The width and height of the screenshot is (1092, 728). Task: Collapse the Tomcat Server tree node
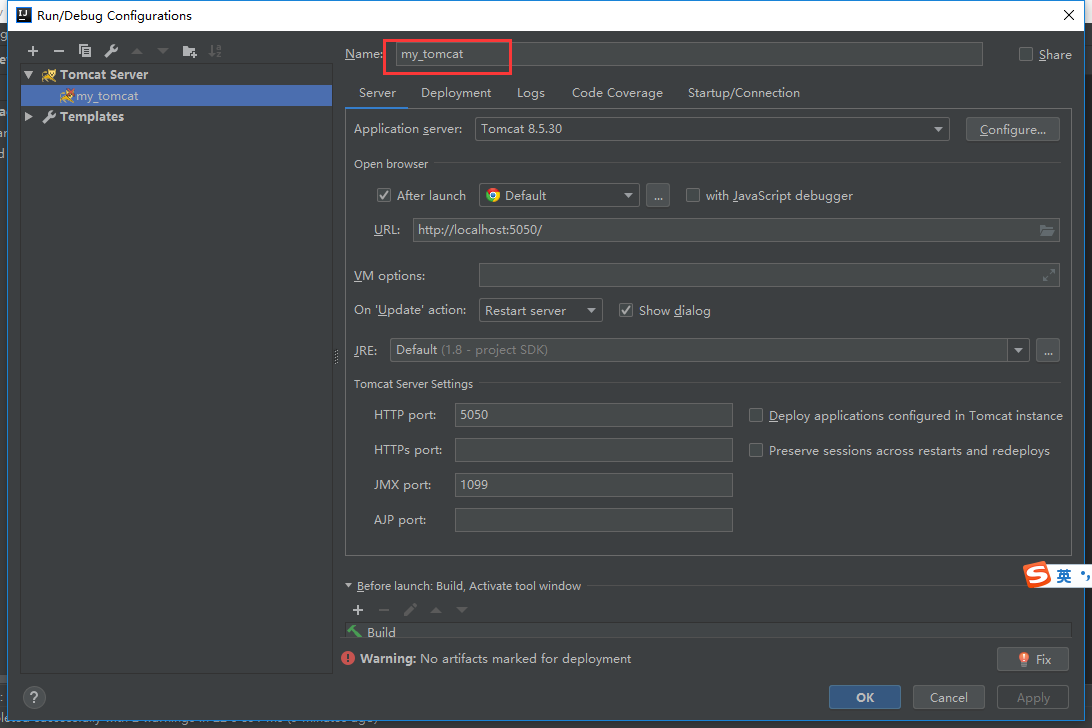29,75
